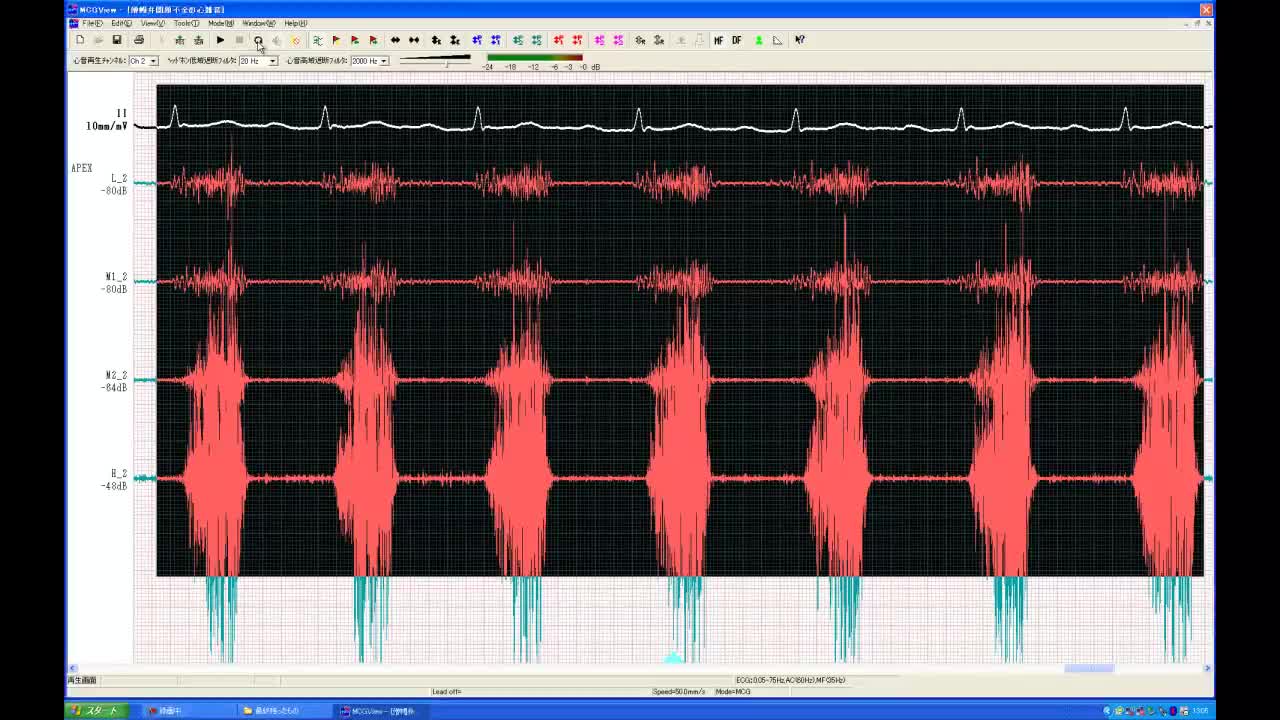
Task: Expand the 2000 Hz high-cut filter dropdown
Action: pyautogui.click(x=383, y=61)
